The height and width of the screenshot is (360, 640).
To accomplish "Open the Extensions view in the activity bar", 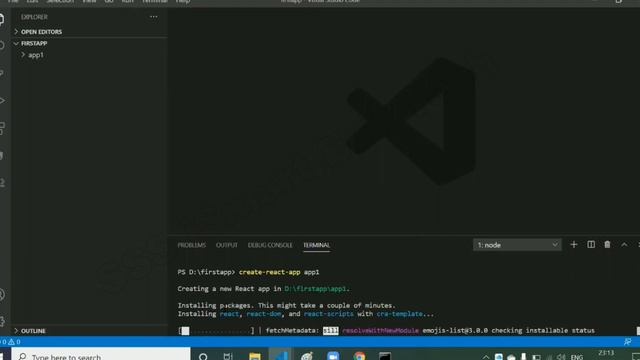I will point(2,128).
